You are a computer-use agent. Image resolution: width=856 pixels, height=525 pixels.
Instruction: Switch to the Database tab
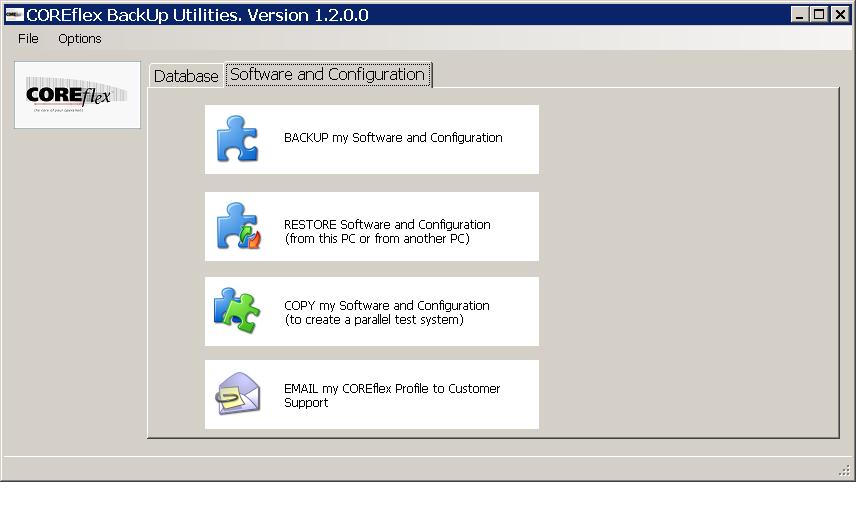(186, 76)
